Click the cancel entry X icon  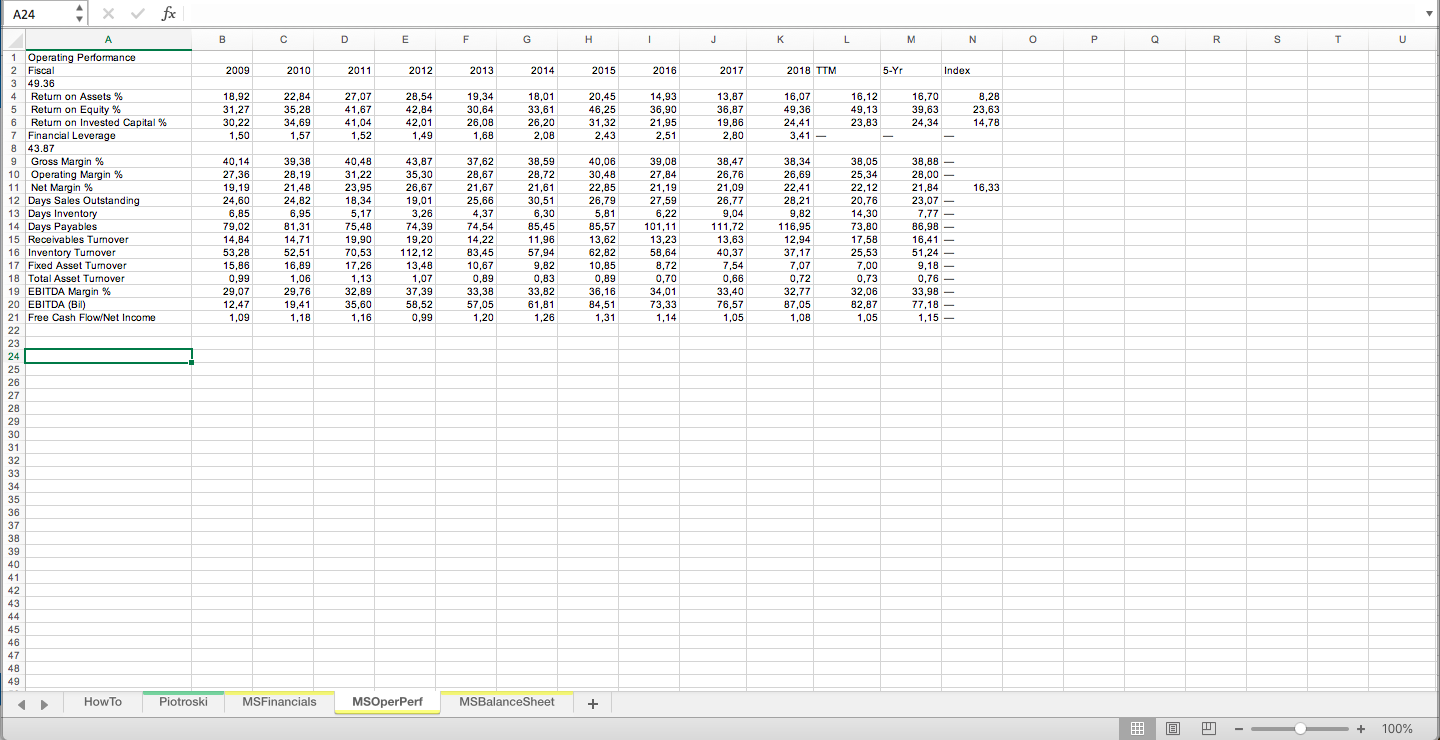click(x=108, y=14)
